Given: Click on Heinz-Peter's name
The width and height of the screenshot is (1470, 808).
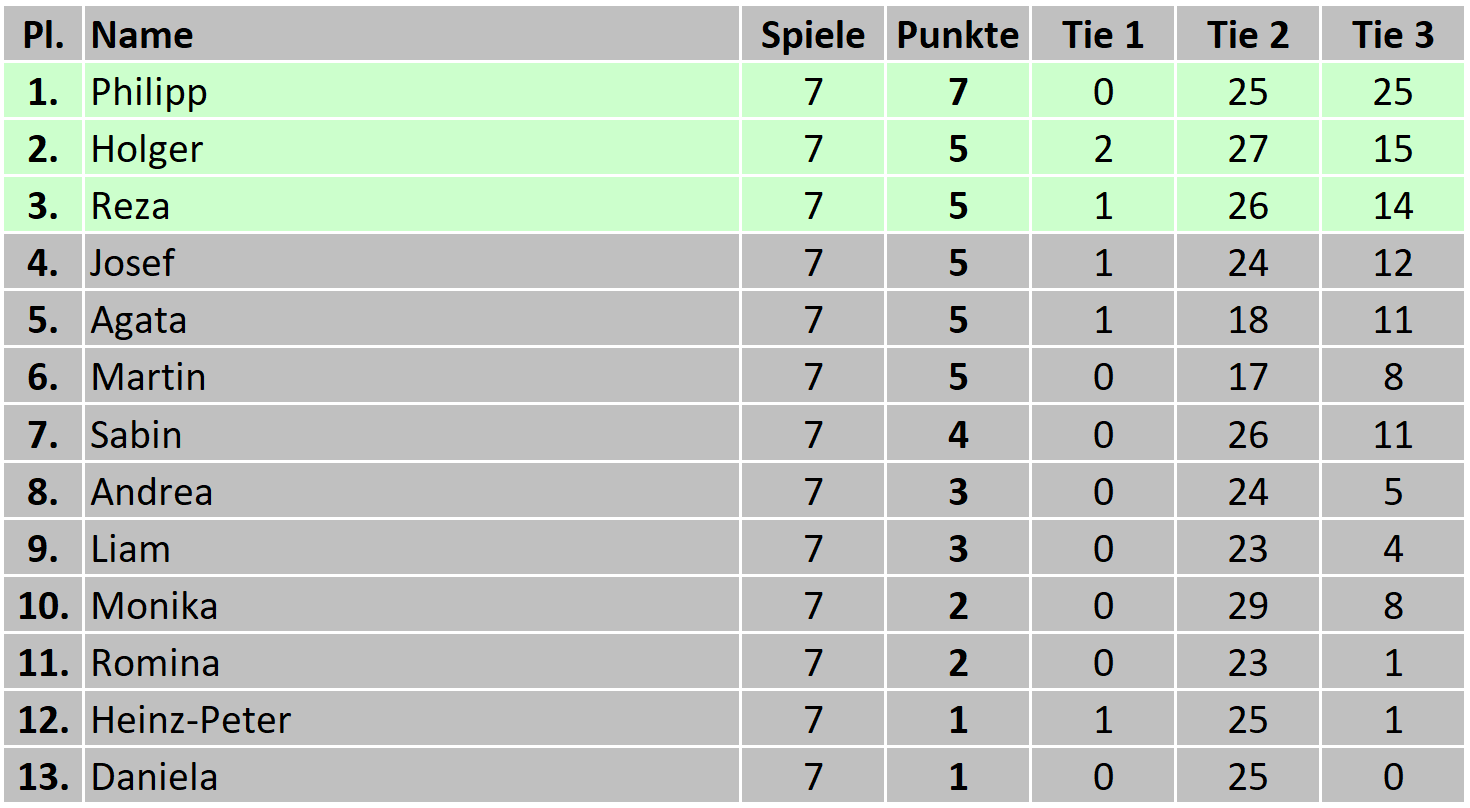Looking at the screenshot, I should [190, 720].
